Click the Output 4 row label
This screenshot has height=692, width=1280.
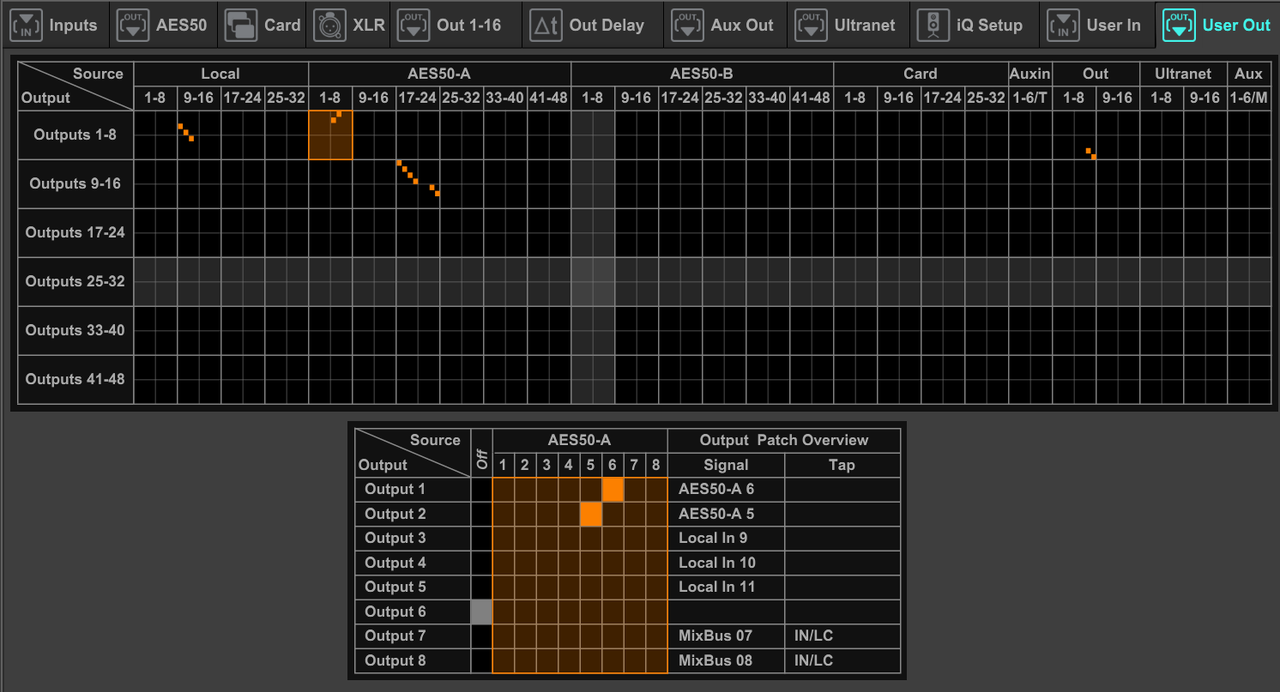point(413,563)
